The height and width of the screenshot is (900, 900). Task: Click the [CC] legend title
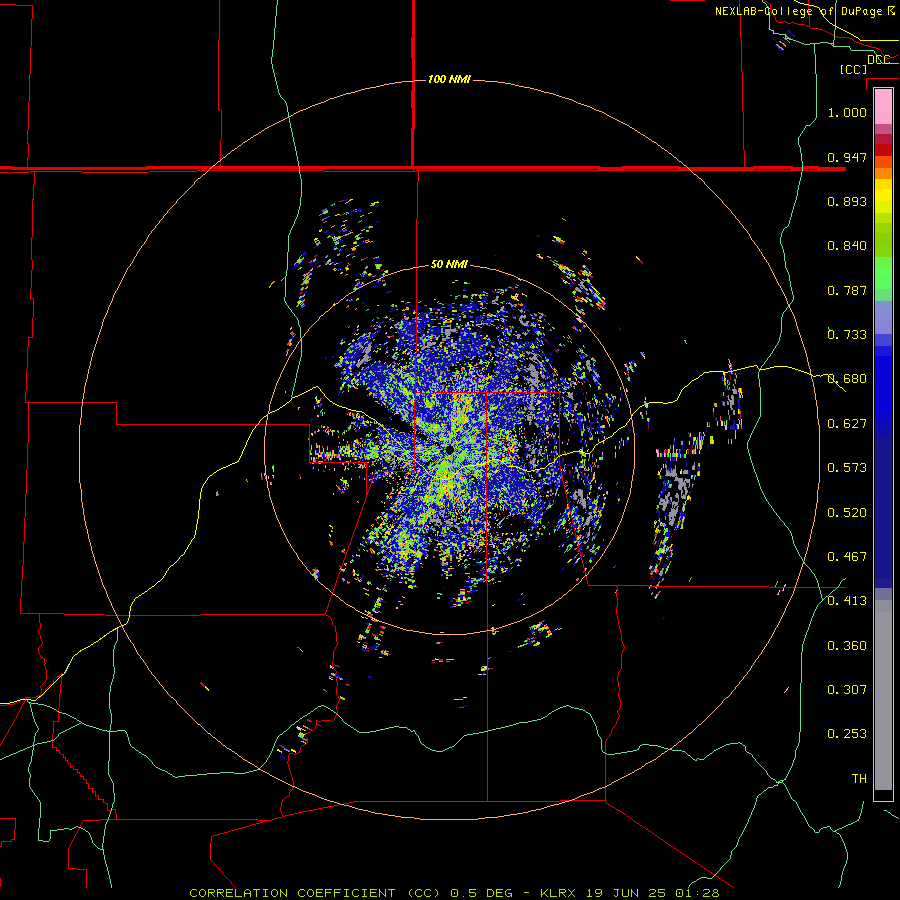853,69
